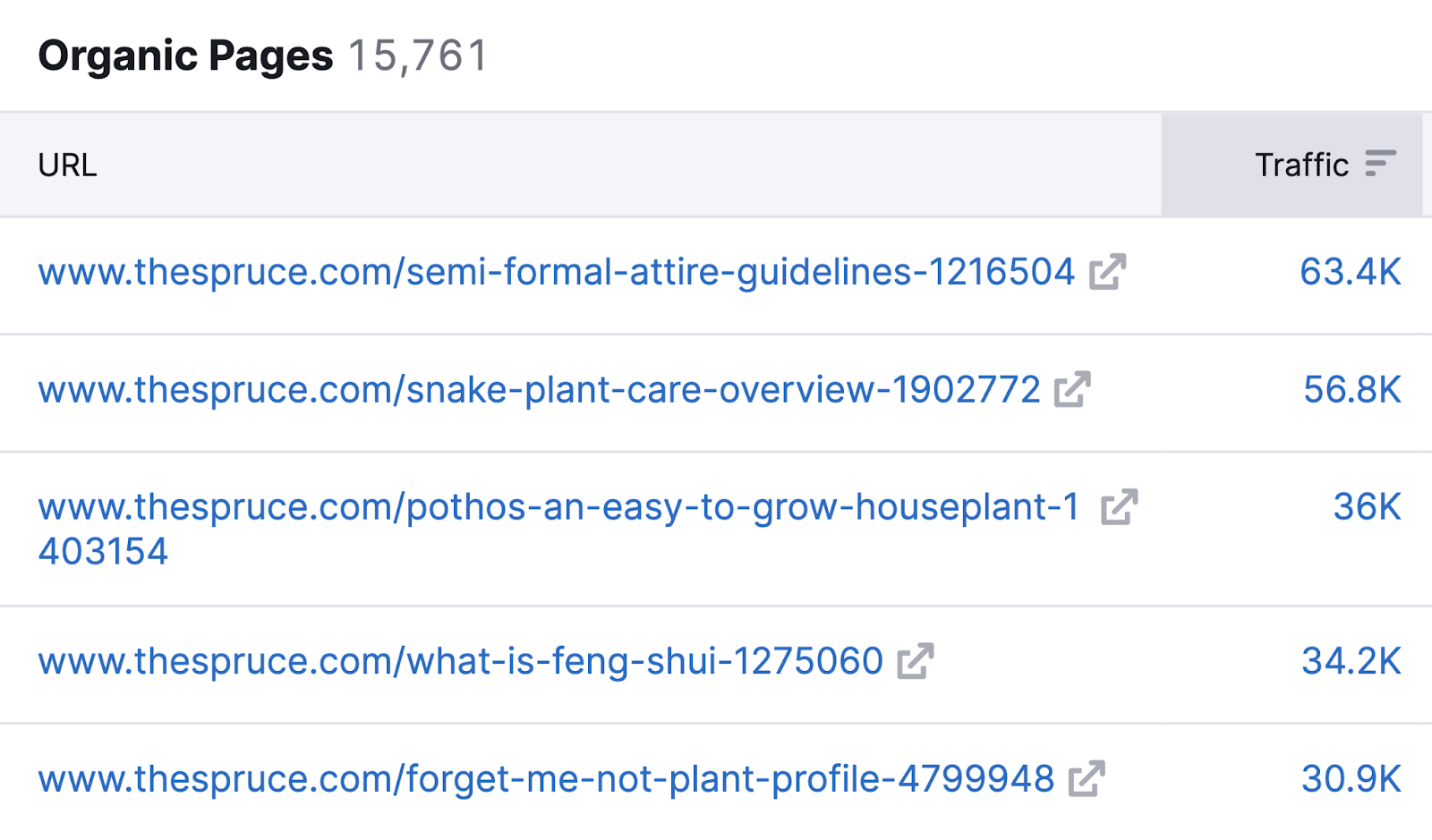Open the semi-formal-attire-guidelines URL
Image resolution: width=1432 pixels, height=840 pixels.
click(x=555, y=271)
